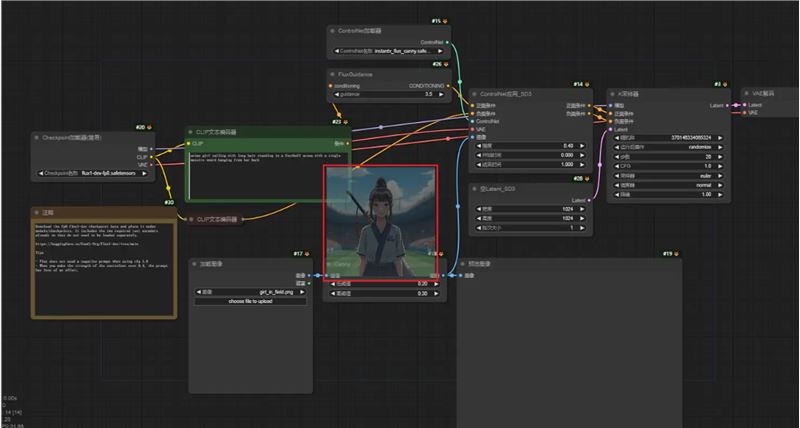Viewport: 800px width, 428px height.
Task: Click the fox badge next to #15
Action: 445,21
